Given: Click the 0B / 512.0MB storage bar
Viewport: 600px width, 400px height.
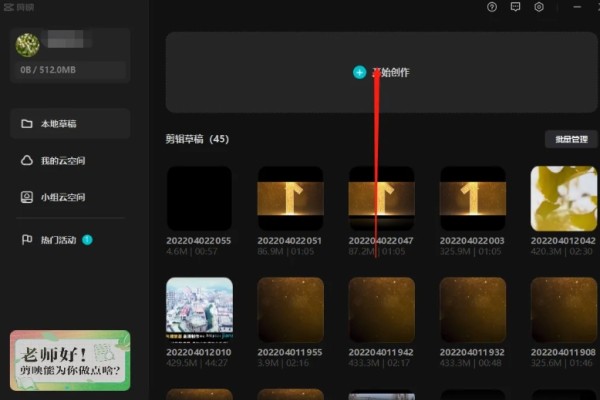Looking at the screenshot, I should pos(70,70).
